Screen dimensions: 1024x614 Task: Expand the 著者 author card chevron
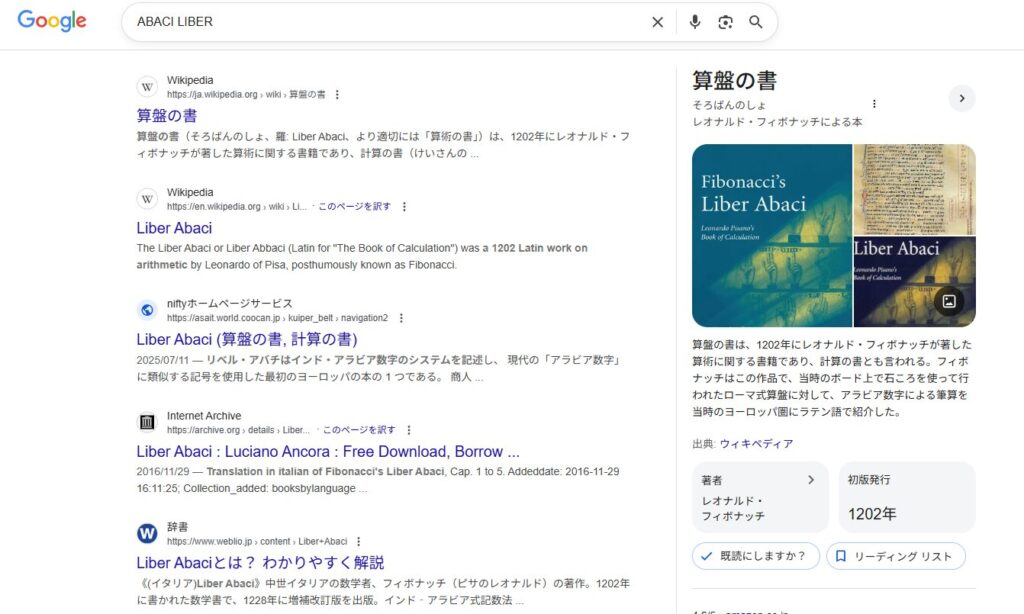(x=811, y=480)
